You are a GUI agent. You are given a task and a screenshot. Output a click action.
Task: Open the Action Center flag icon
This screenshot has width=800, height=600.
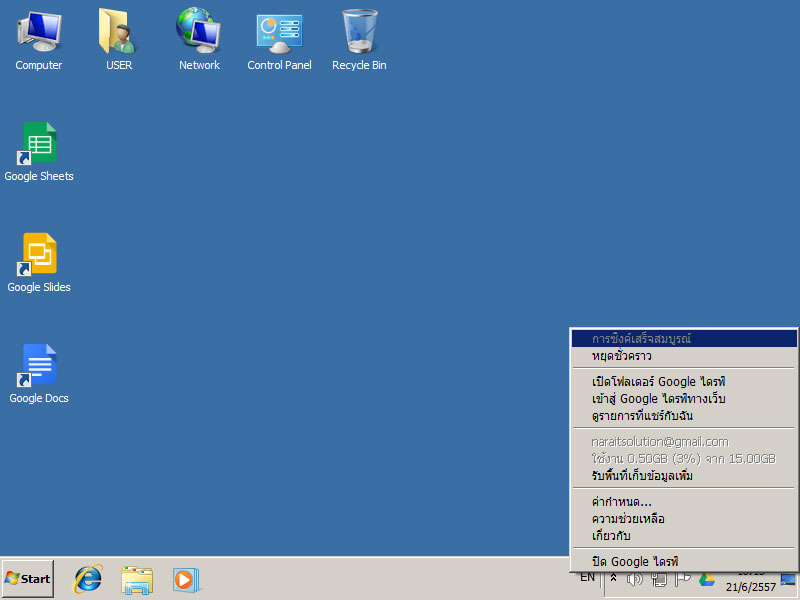tap(683, 580)
